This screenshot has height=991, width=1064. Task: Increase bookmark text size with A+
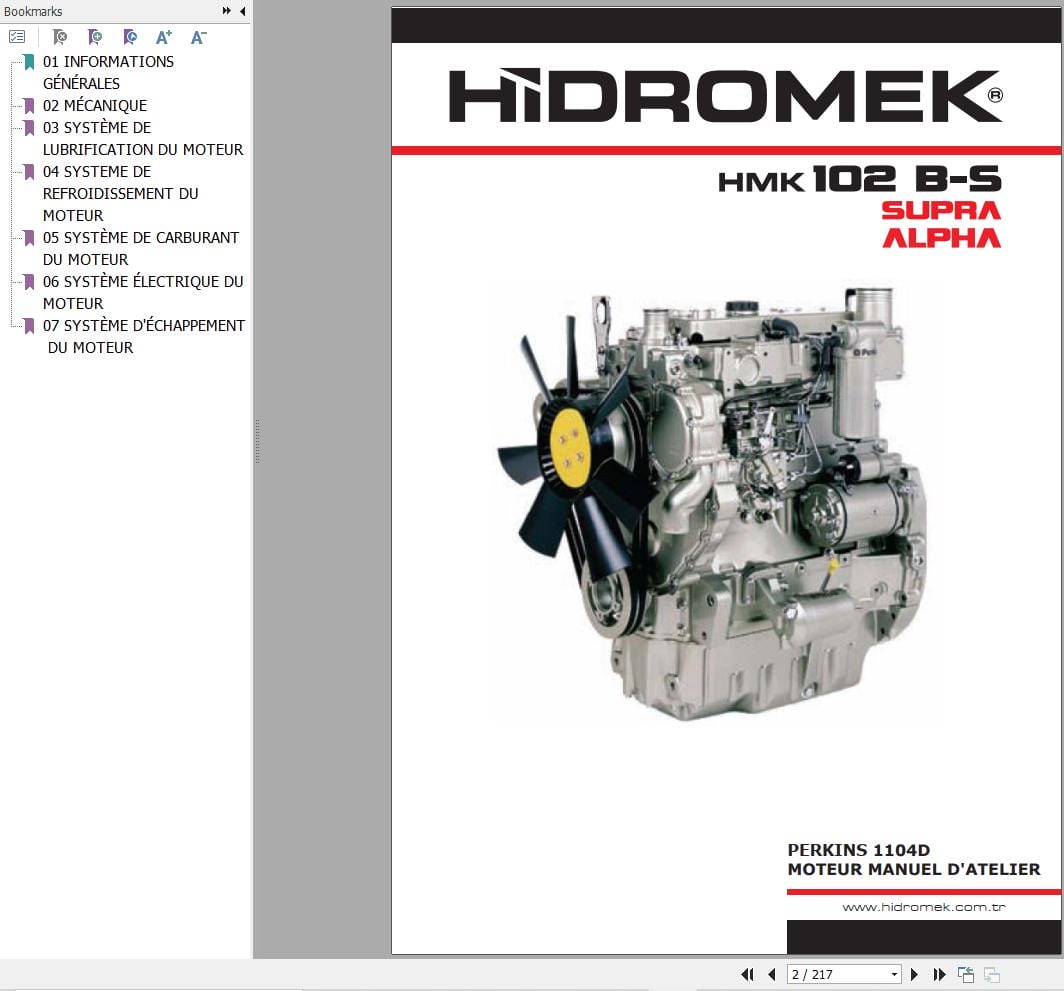point(164,37)
